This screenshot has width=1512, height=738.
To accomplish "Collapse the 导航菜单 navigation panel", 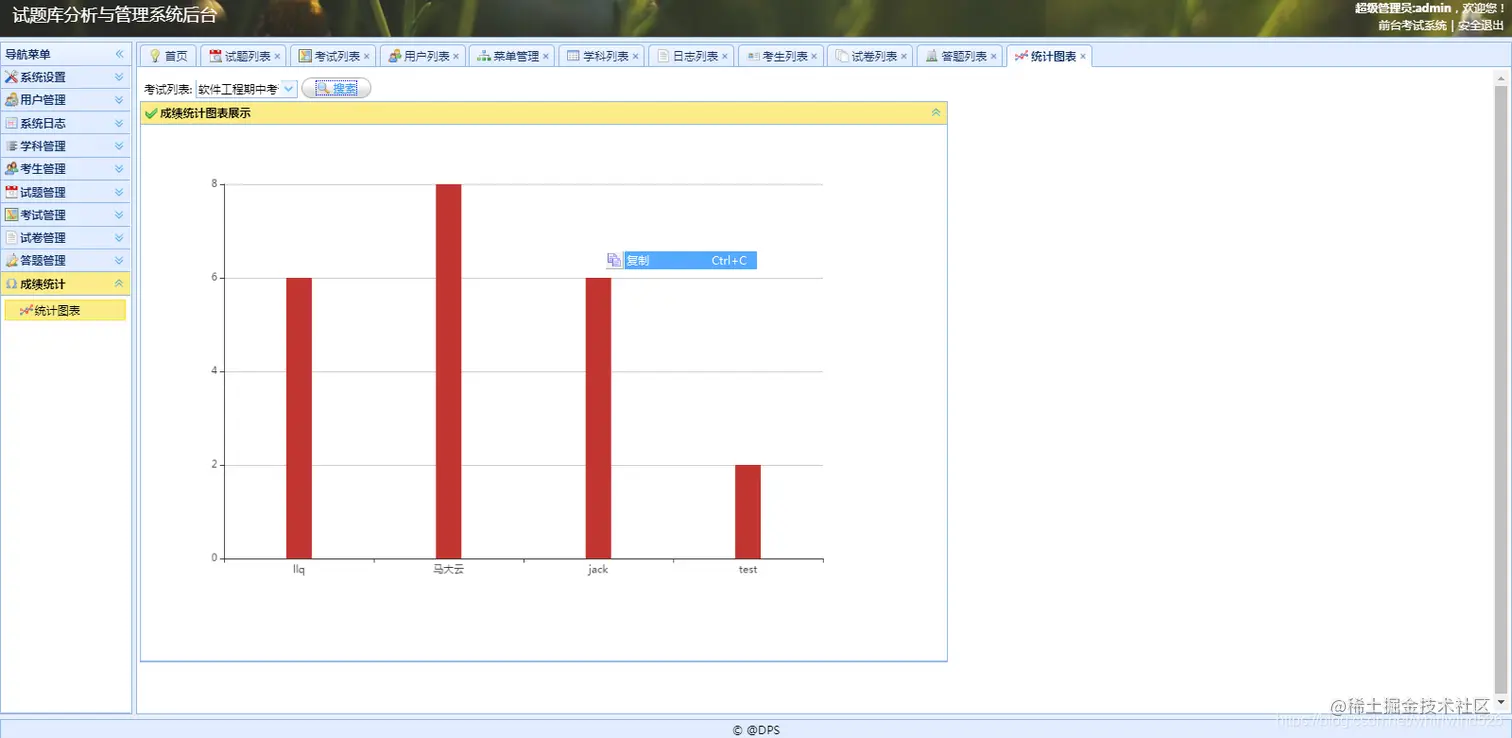I will 120,54.
